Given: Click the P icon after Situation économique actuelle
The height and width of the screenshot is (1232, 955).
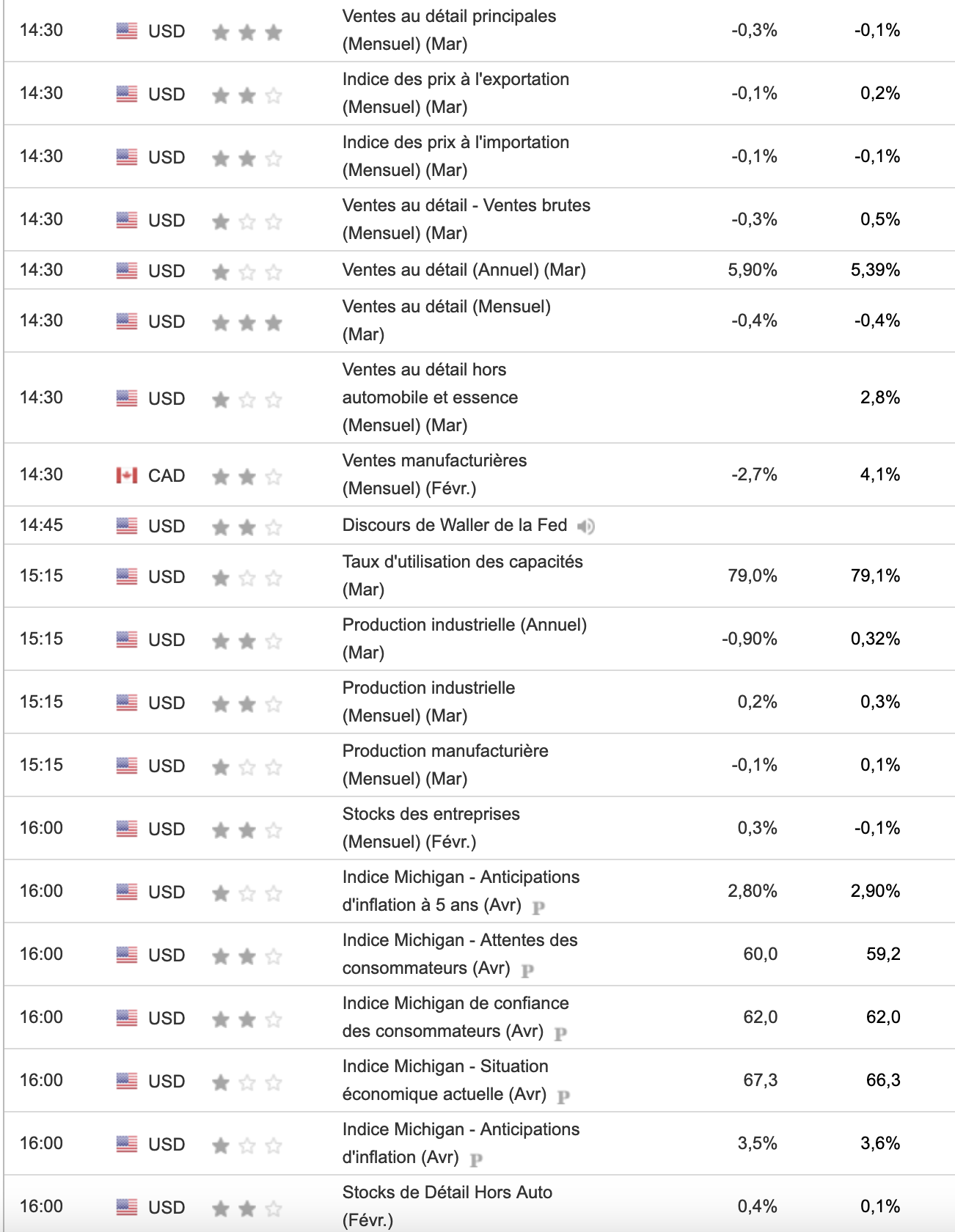Looking at the screenshot, I should coord(563,1096).
